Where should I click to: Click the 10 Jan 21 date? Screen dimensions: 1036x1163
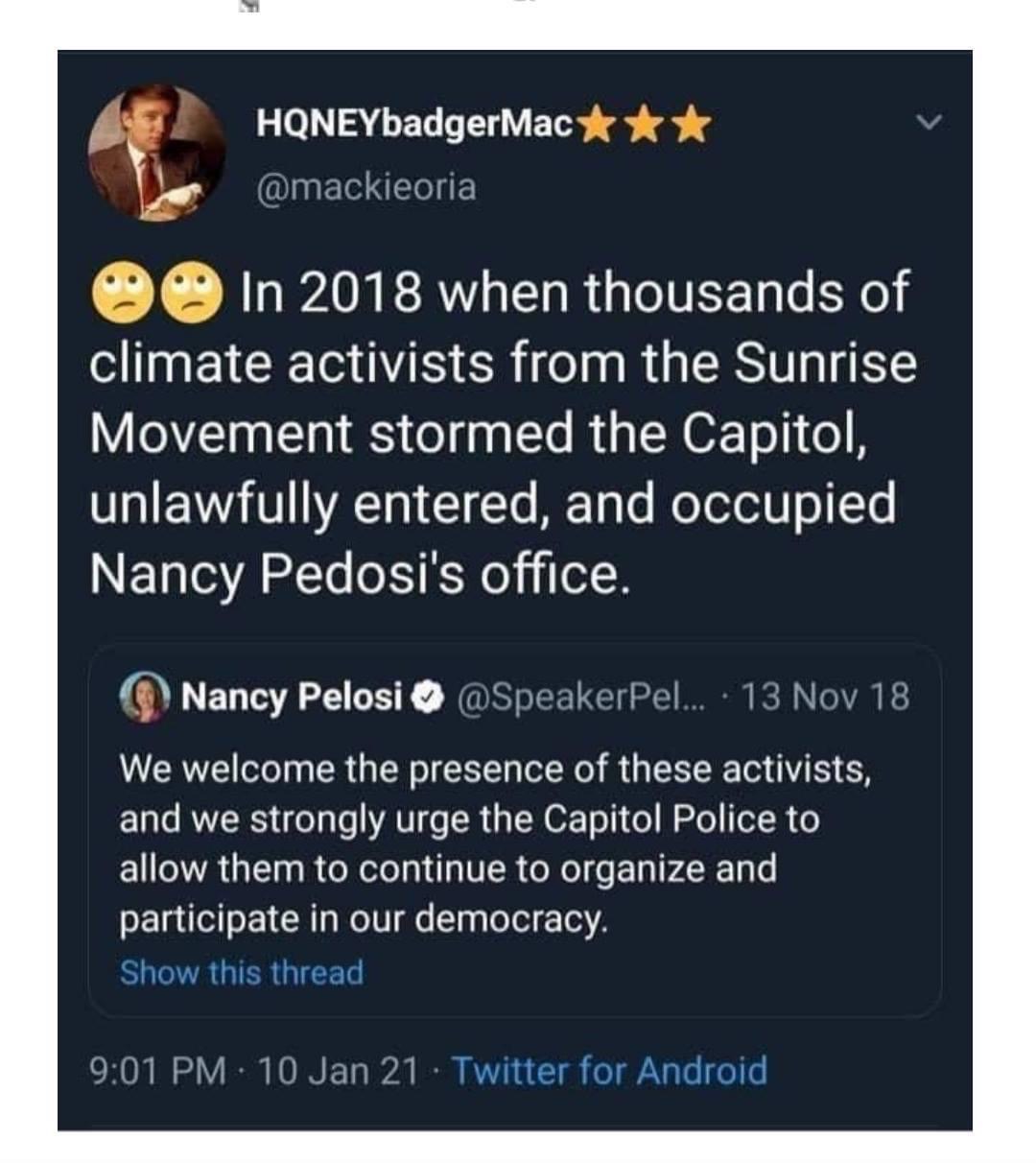[338, 1070]
